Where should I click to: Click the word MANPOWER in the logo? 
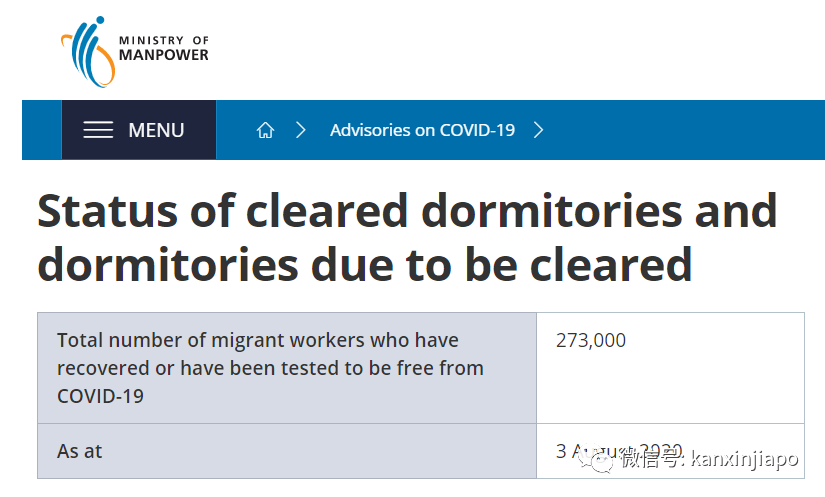coord(163,55)
